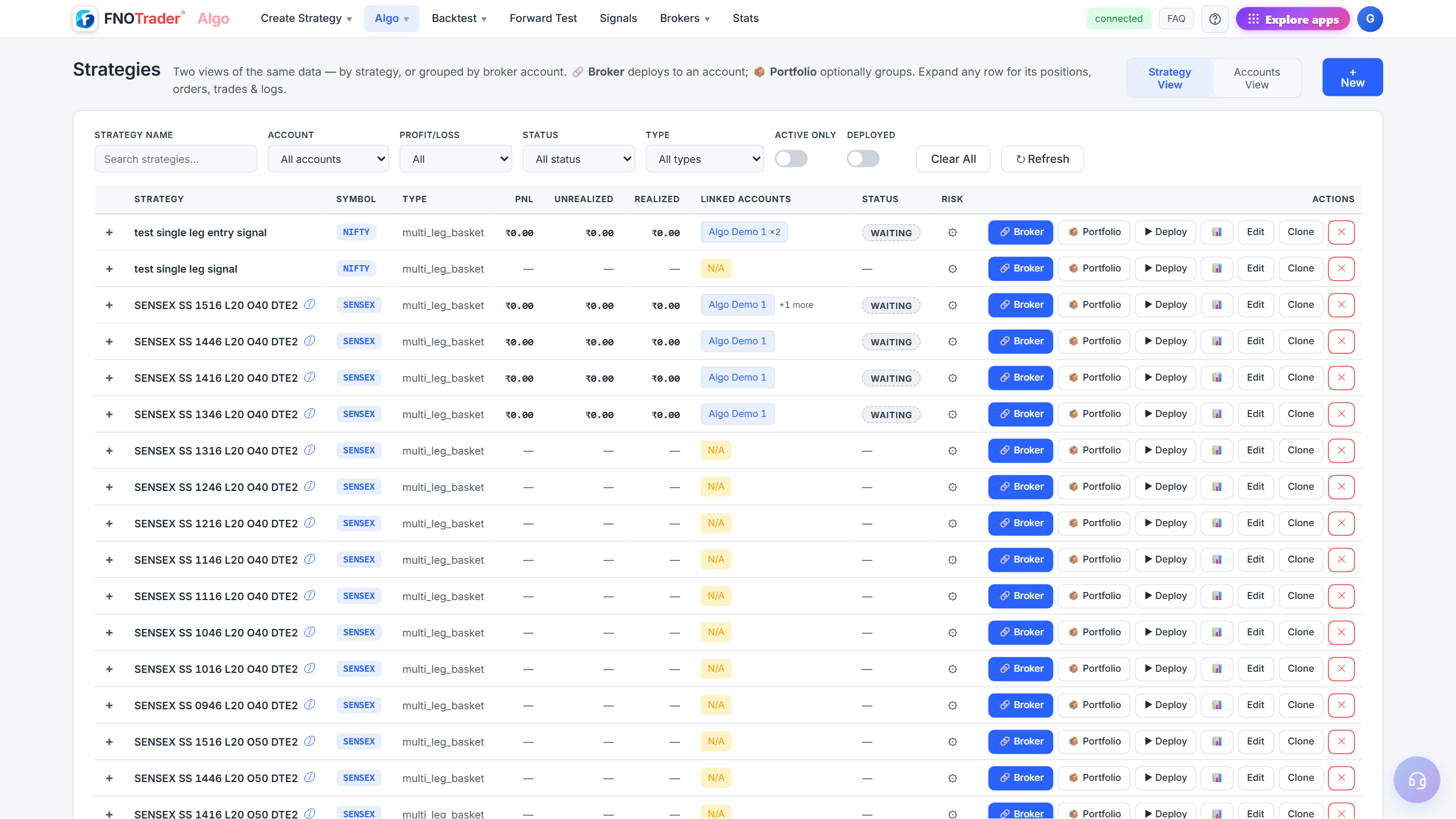Clear All filters
The height and width of the screenshot is (819, 1456).
pyautogui.click(x=953, y=159)
